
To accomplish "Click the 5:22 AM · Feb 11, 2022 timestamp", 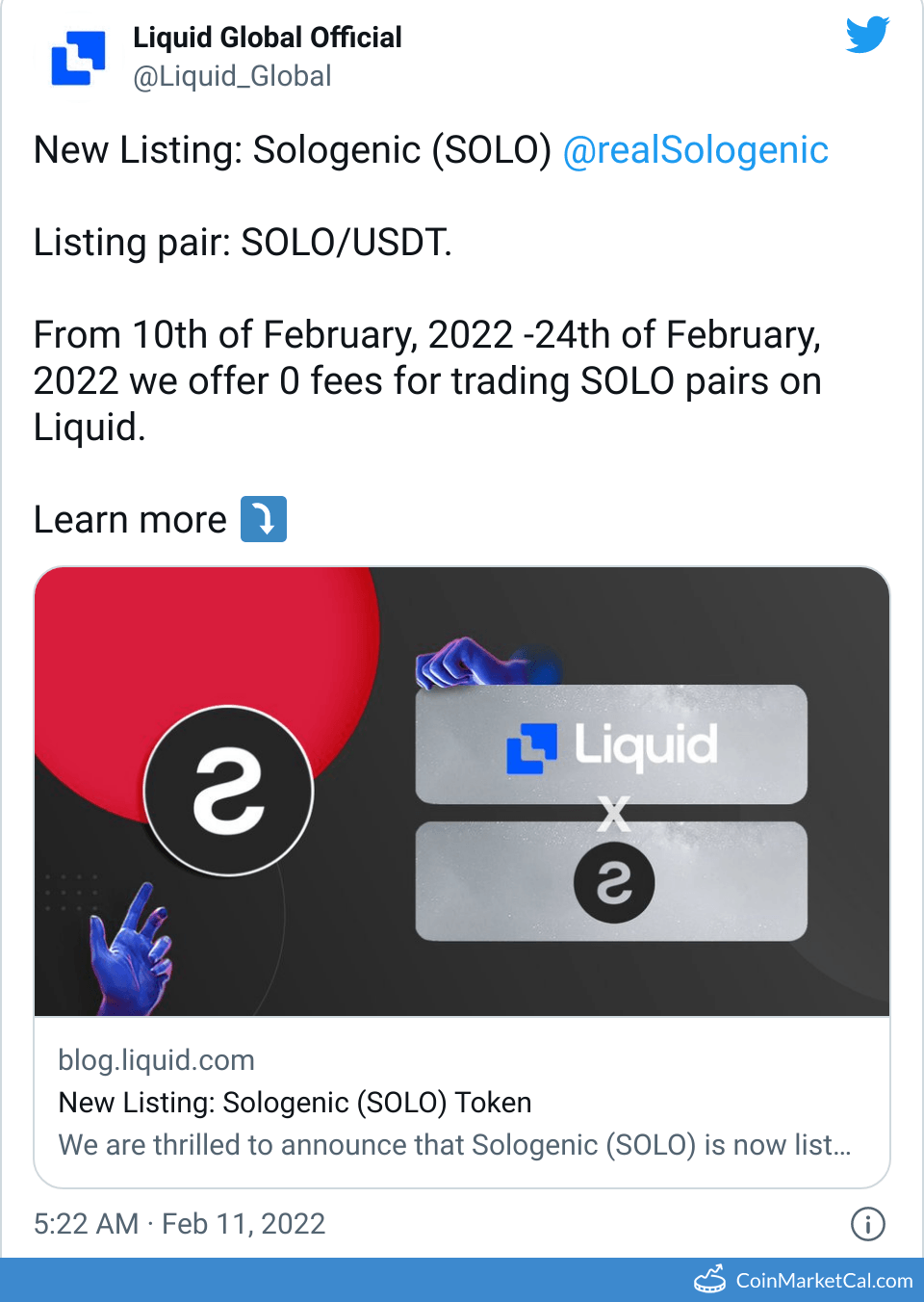I will pos(180,1224).
